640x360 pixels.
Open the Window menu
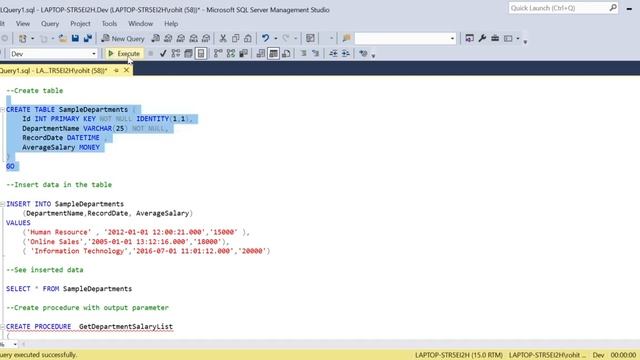click(140, 24)
